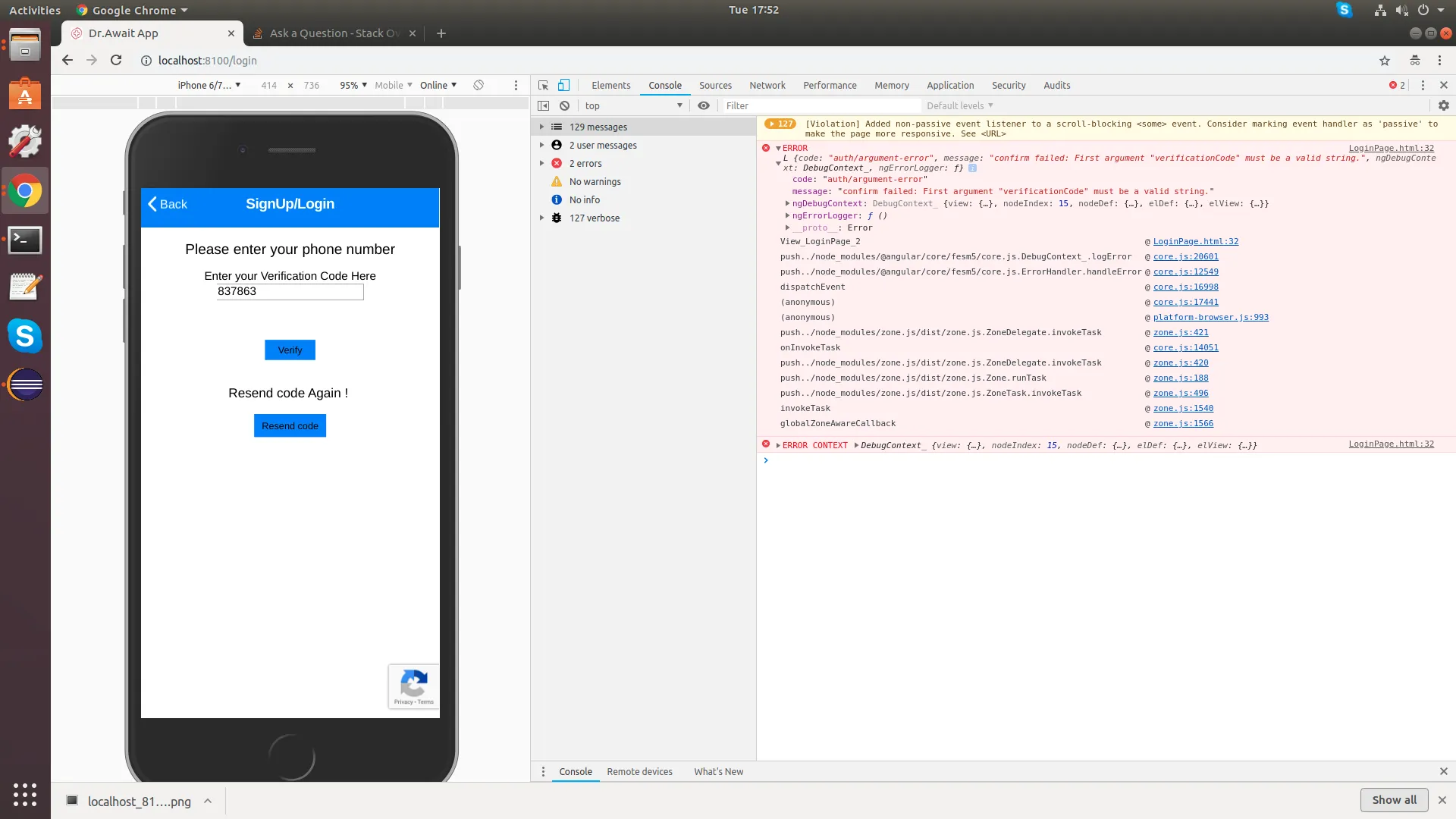The width and height of the screenshot is (1456, 819).
Task: Expand the 2 errors message group
Action: pos(541,164)
